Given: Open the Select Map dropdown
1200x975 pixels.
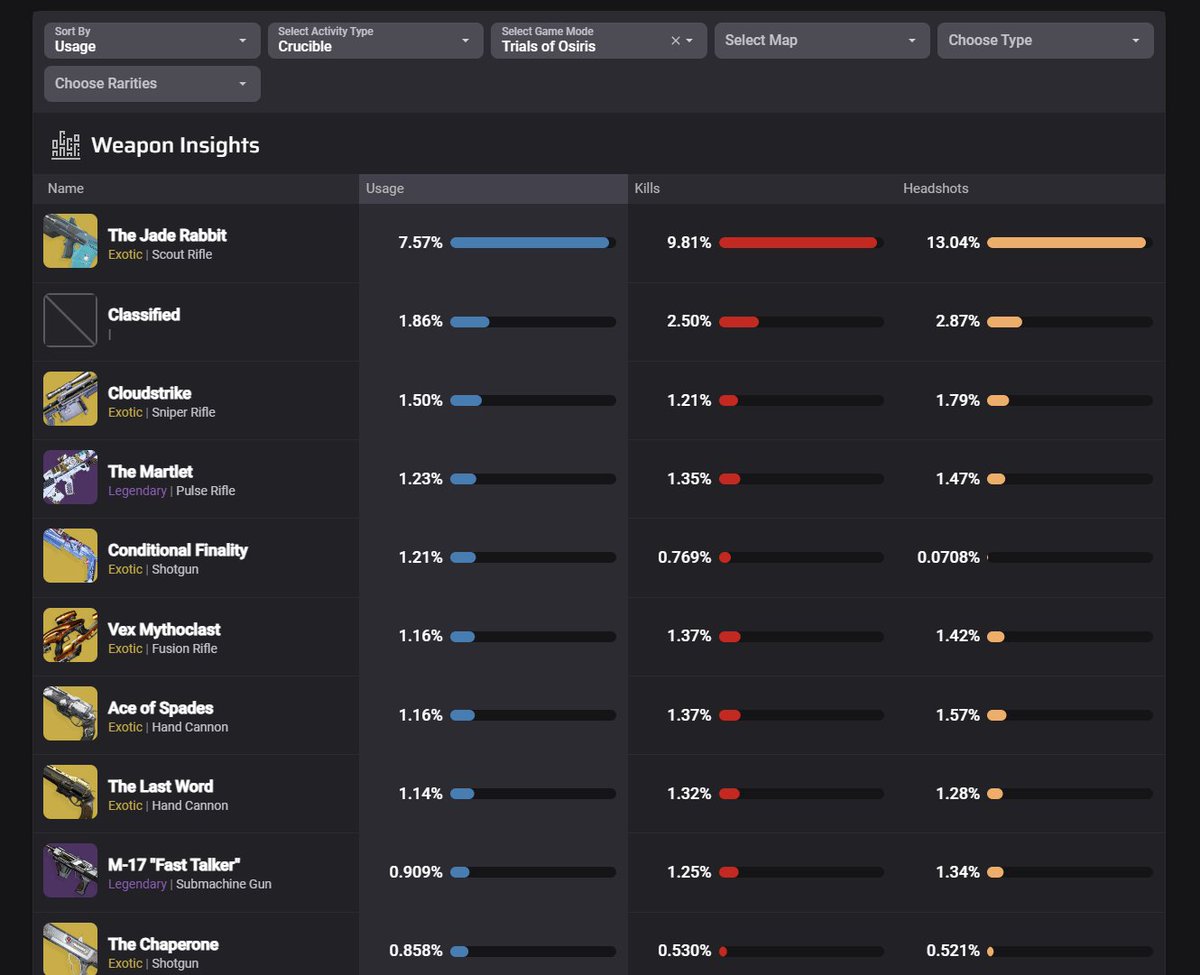Looking at the screenshot, I should [822, 40].
